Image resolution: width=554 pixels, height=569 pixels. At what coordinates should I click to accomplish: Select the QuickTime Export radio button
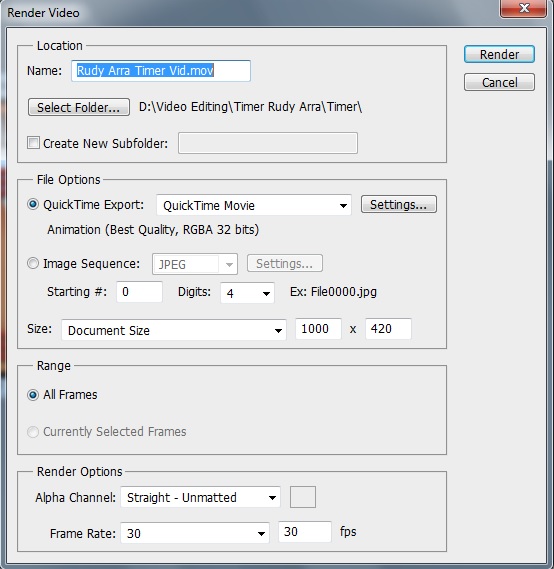pos(33,205)
